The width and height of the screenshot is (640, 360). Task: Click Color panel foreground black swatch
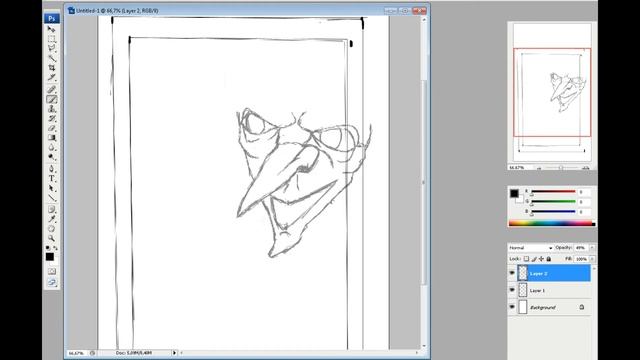point(514,193)
